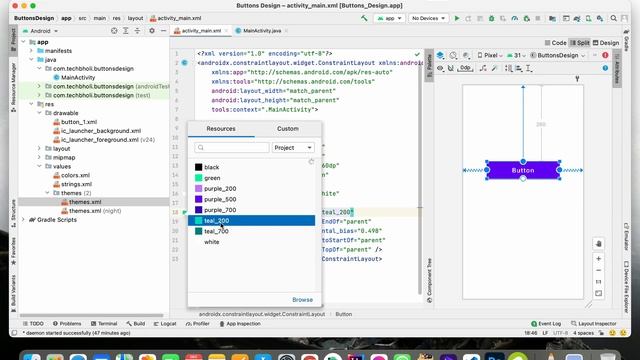Screen dimensions: 640x360
Task: Open the ButtonsDesign theme dropdown
Action: [x=558, y=56]
